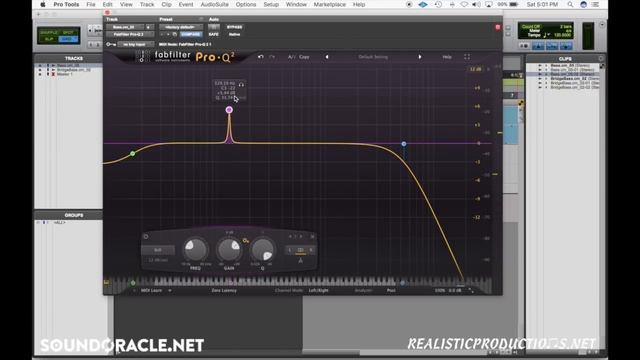This screenshot has height=360, width=640.
Task: Click the red target icon in plug-in header
Action: (498, 27)
